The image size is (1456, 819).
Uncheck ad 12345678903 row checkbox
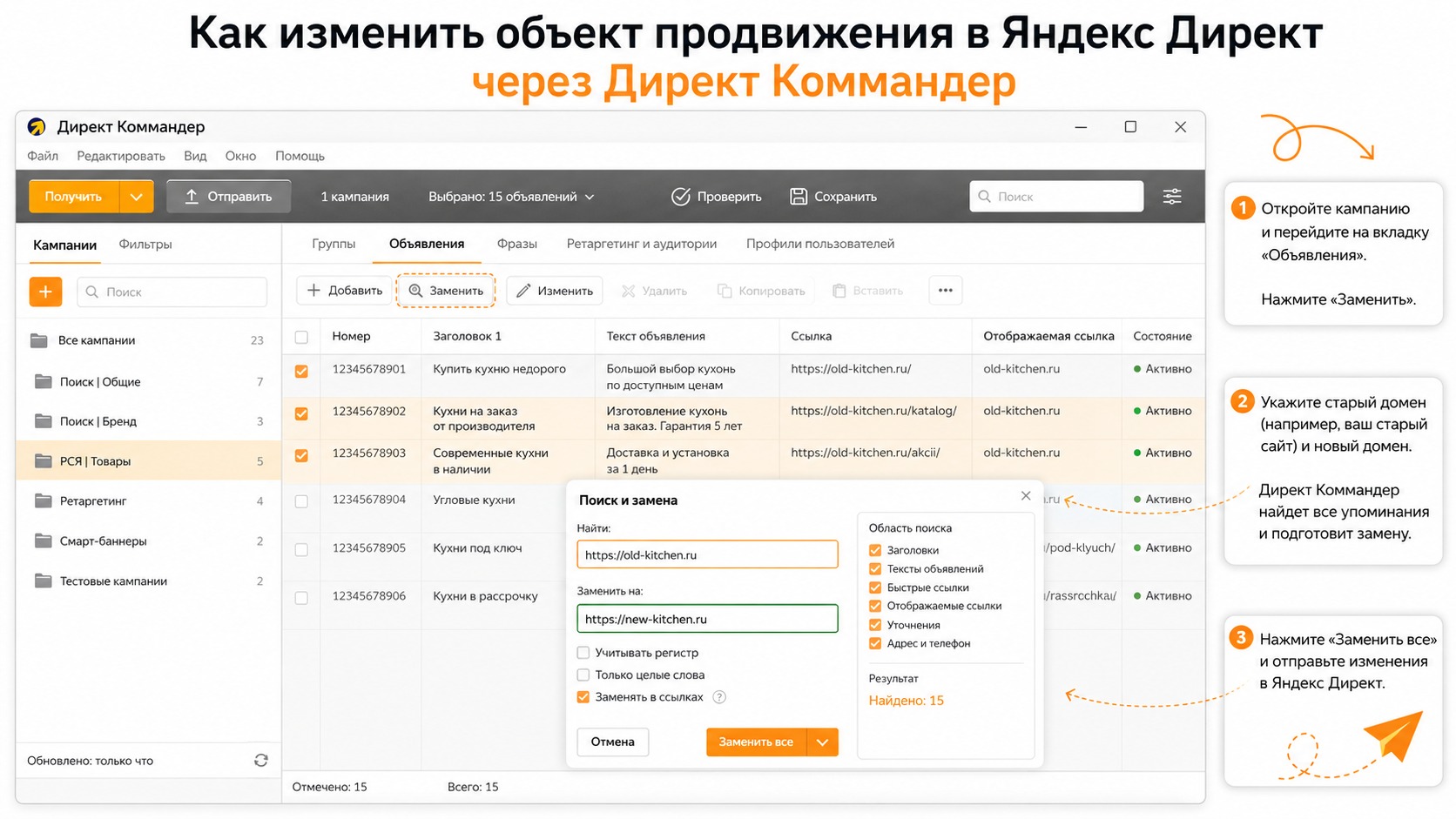click(301, 455)
